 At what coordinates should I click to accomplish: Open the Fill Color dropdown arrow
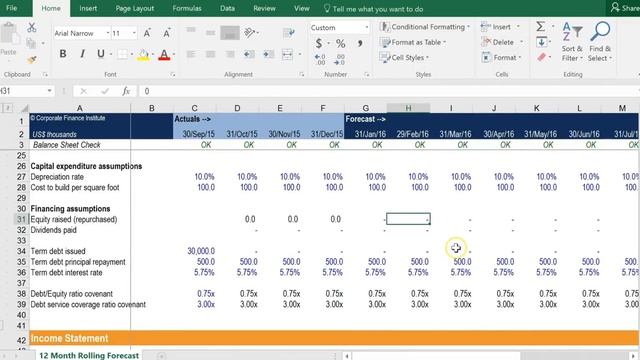(x=153, y=54)
